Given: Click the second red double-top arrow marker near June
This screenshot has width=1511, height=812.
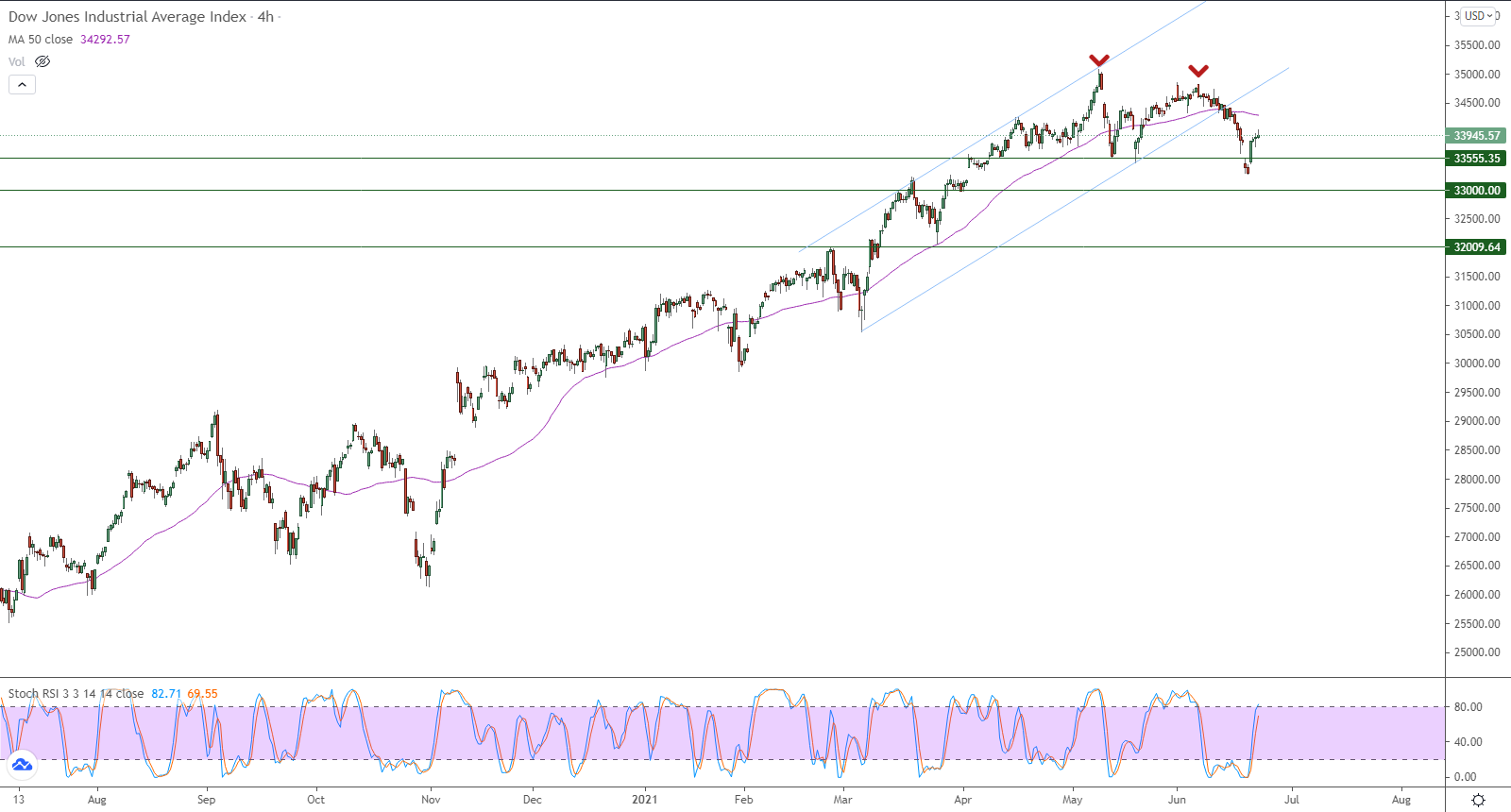Looking at the screenshot, I should pos(1198,71).
